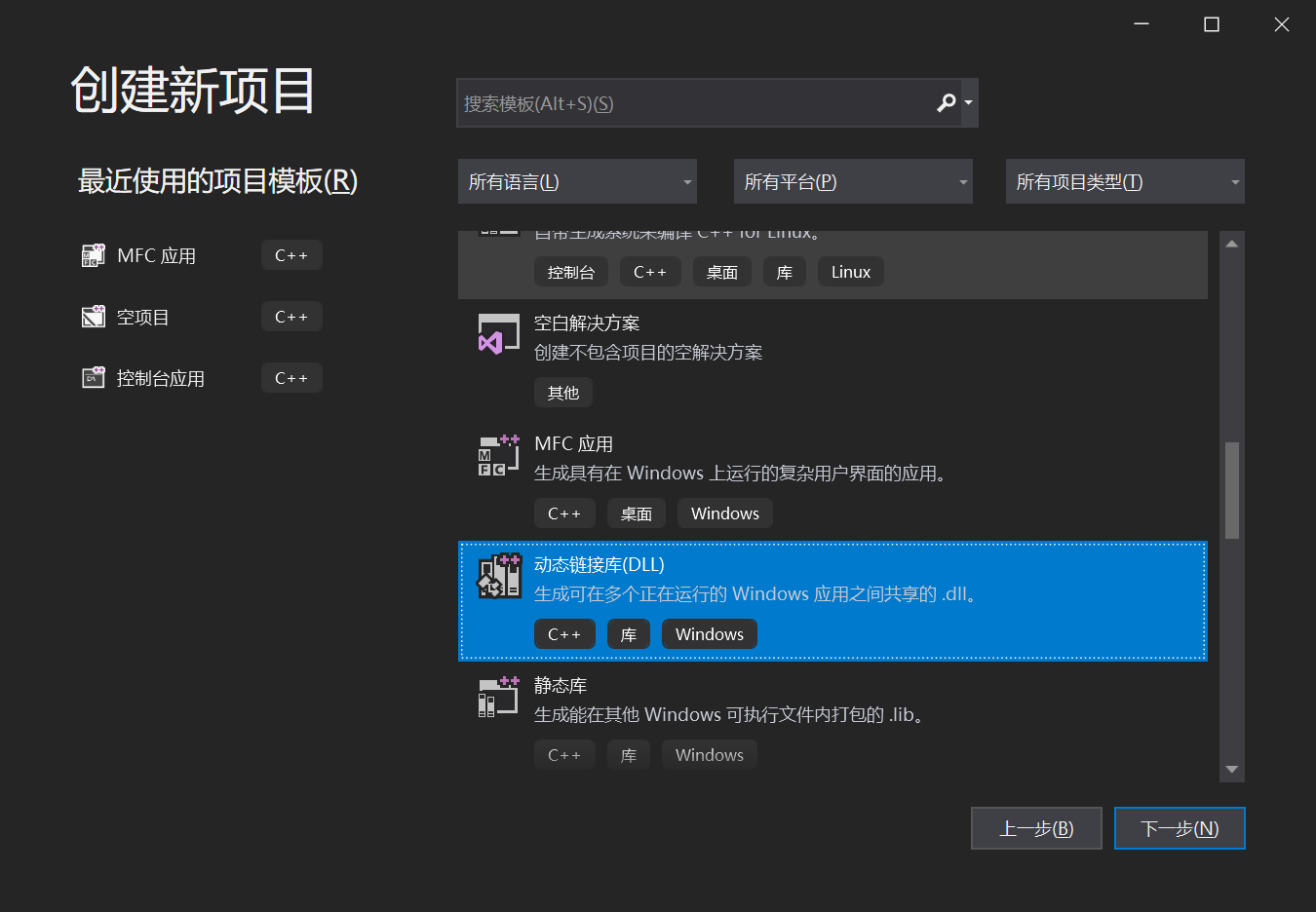Image resolution: width=1316 pixels, height=912 pixels.
Task: Open the search options dropdown arrow
Action: point(968,102)
